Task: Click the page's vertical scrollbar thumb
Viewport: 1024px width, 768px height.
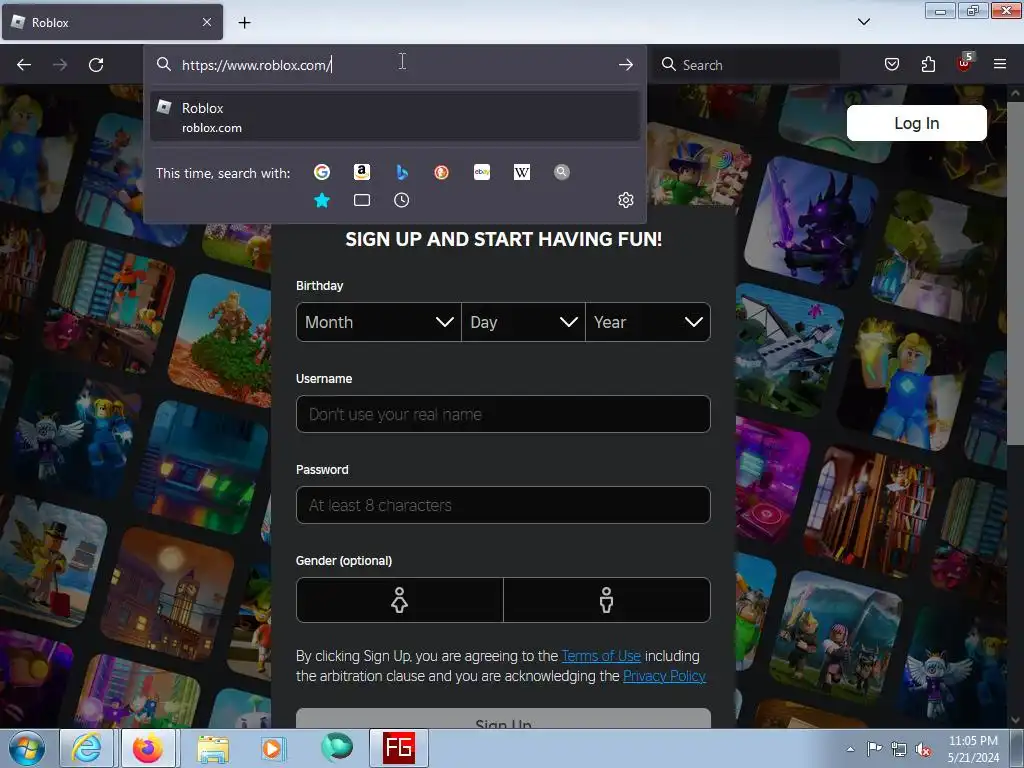Action: tap(1016, 274)
